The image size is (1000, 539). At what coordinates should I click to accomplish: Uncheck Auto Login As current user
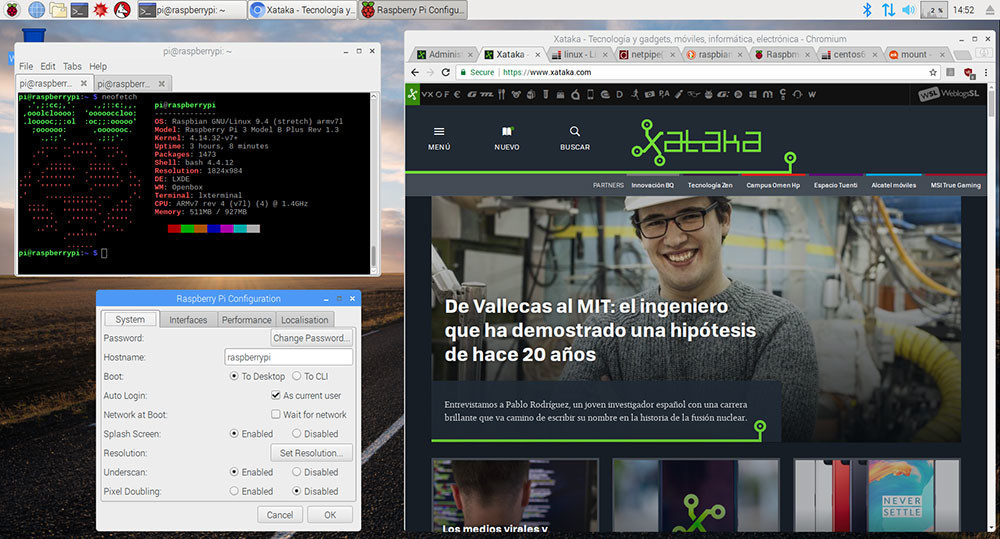(x=275, y=396)
